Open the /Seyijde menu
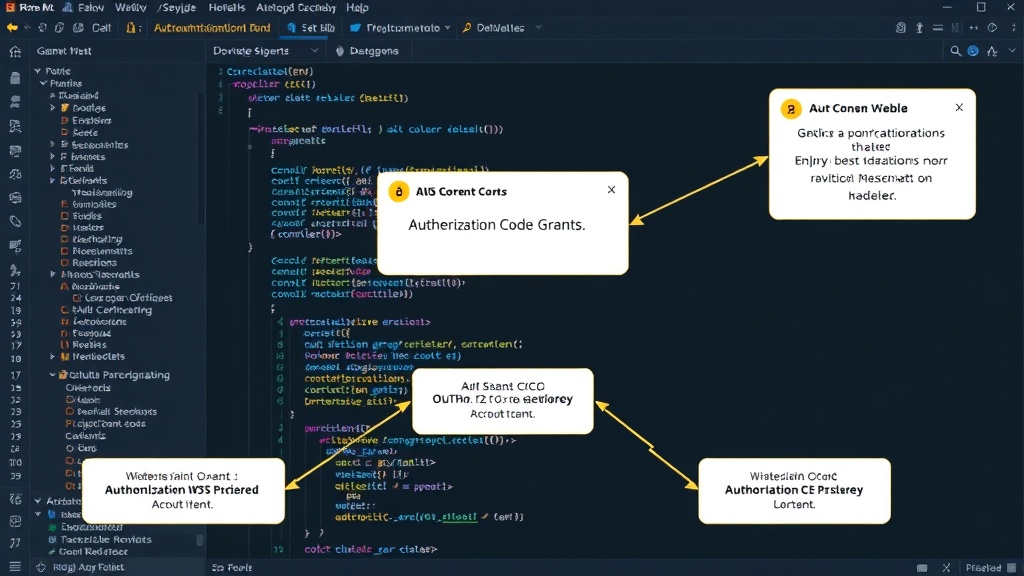Screen dimensions: 1024x576 coord(176,8)
